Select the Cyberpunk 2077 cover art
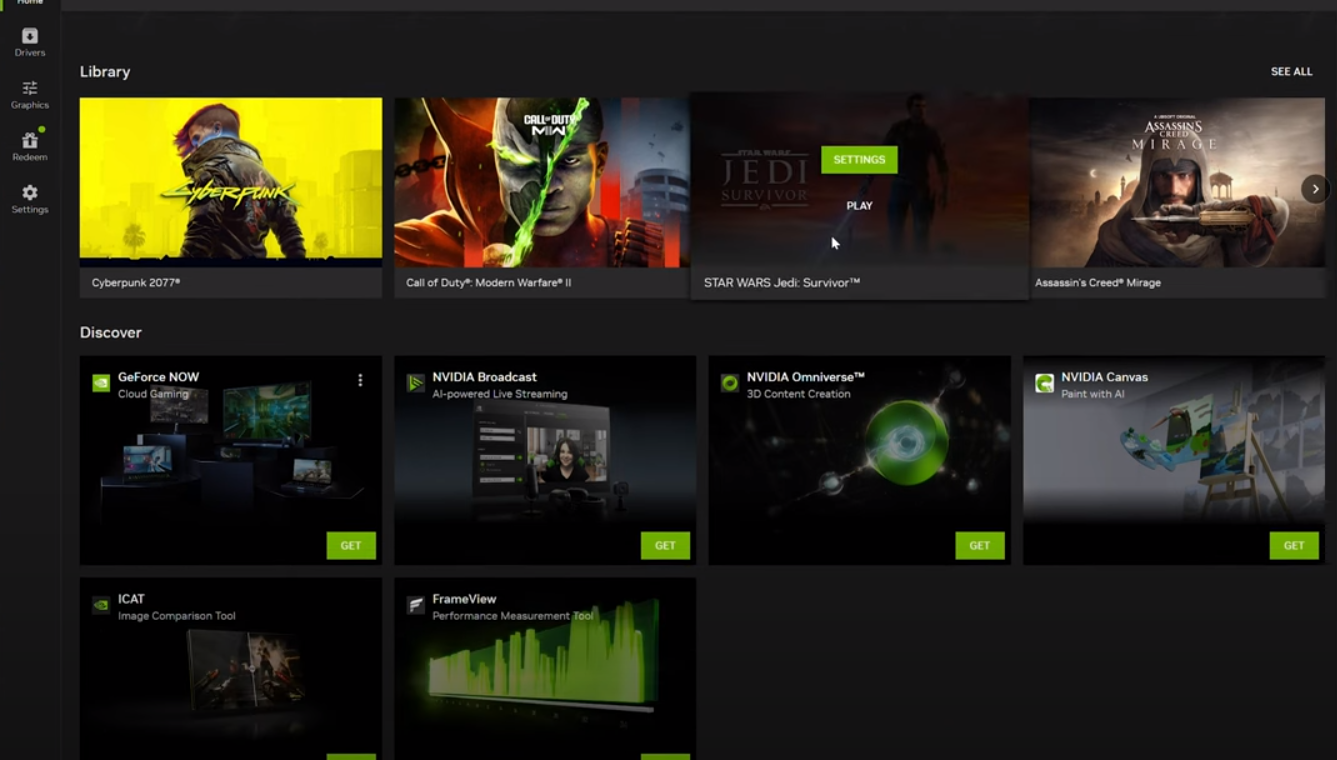Image resolution: width=1337 pixels, height=760 pixels. [231, 182]
